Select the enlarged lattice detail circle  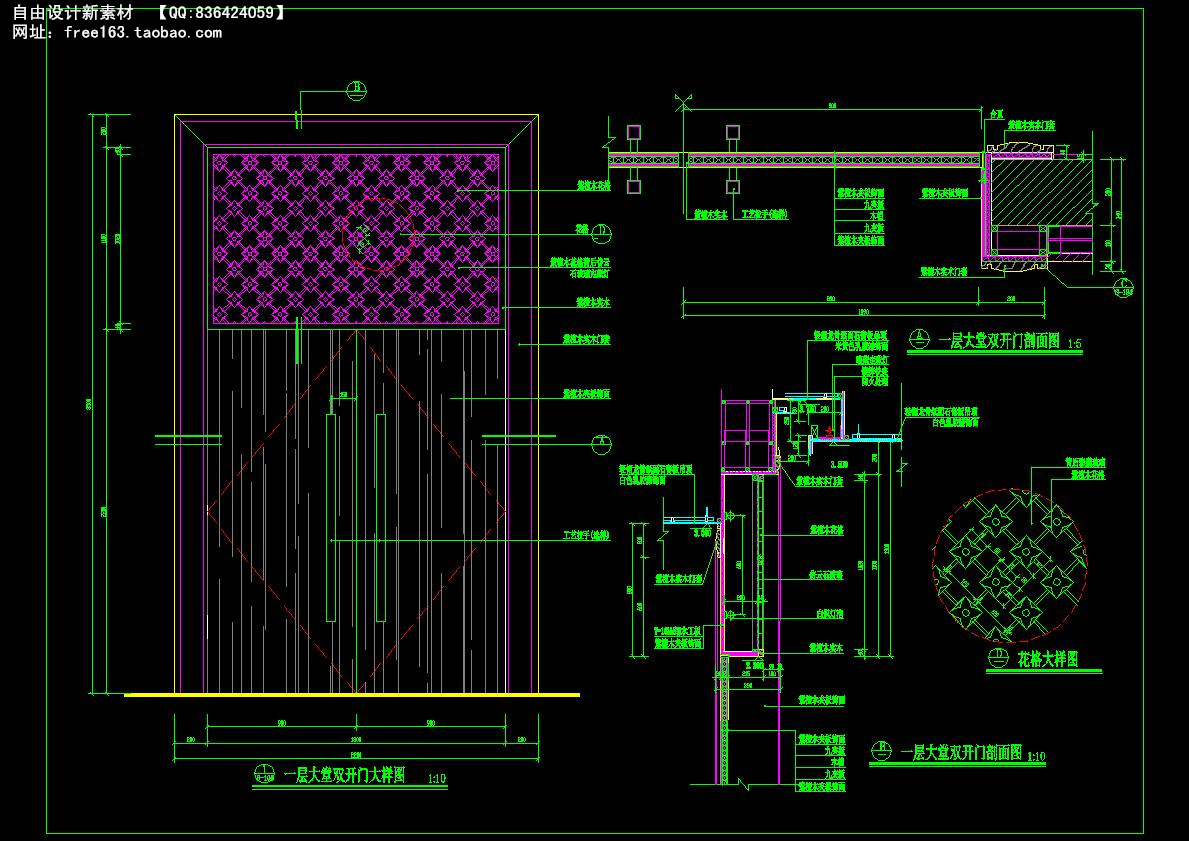(x=1009, y=566)
